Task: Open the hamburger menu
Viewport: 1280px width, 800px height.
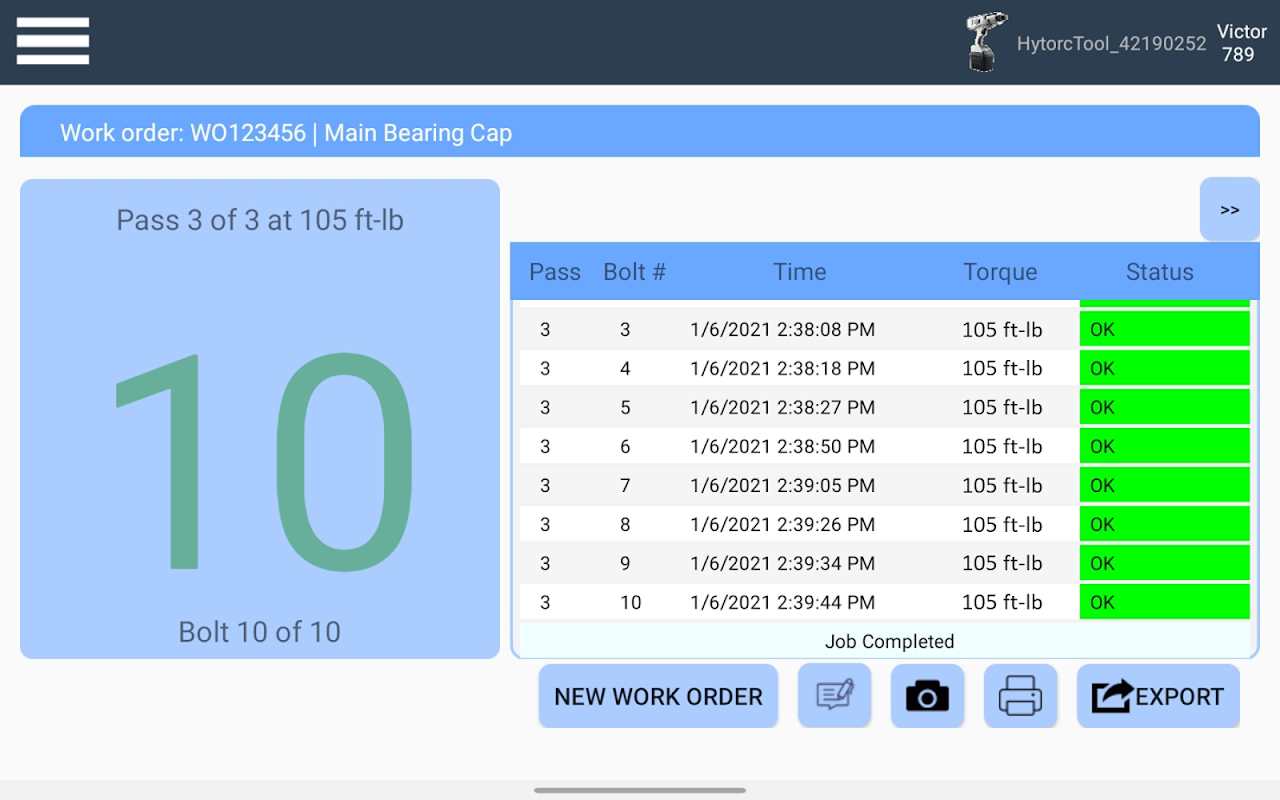Action: point(53,41)
